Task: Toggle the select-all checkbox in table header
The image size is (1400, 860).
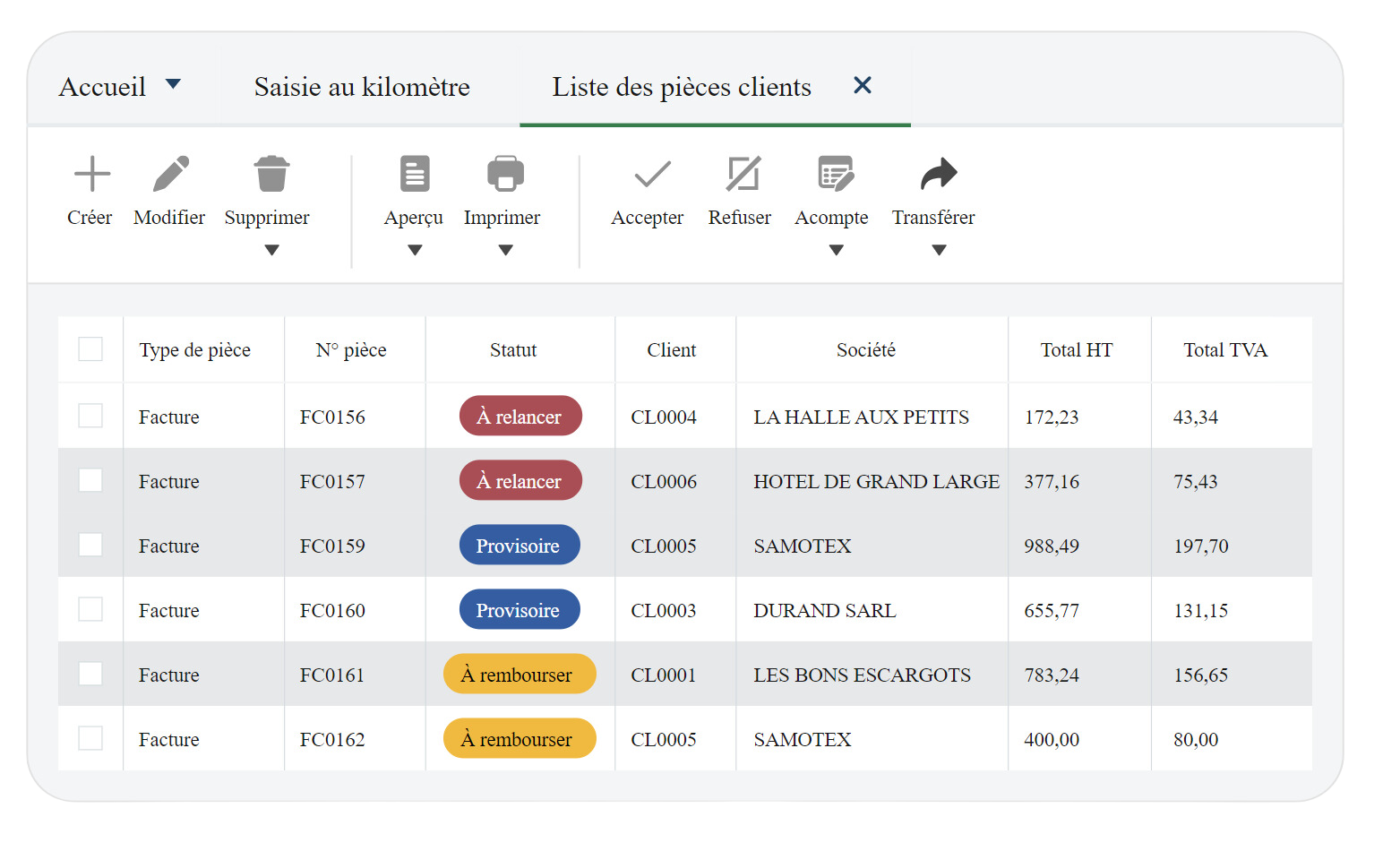Action: pos(90,349)
